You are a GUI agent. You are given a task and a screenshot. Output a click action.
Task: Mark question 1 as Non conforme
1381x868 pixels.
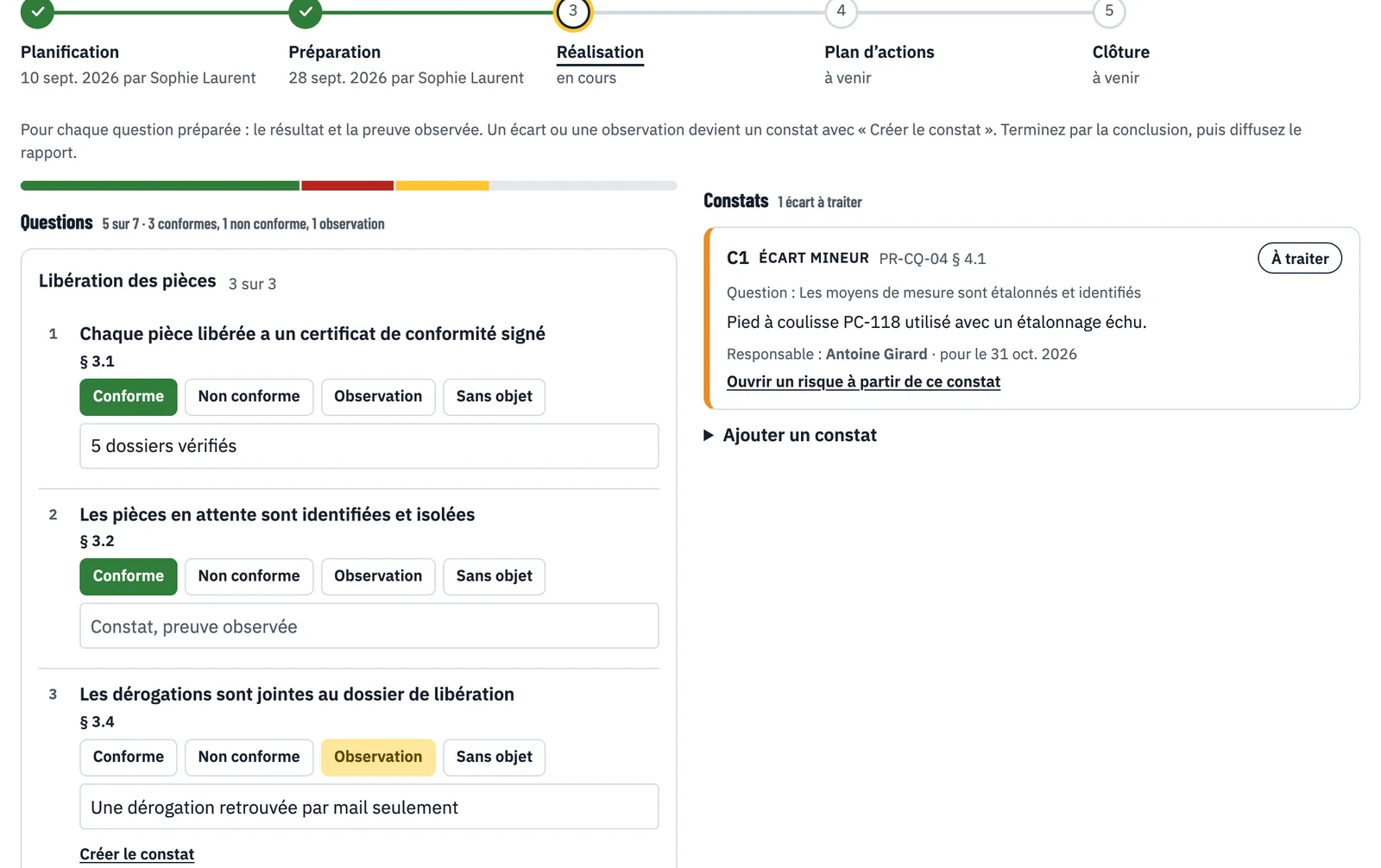pos(249,397)
